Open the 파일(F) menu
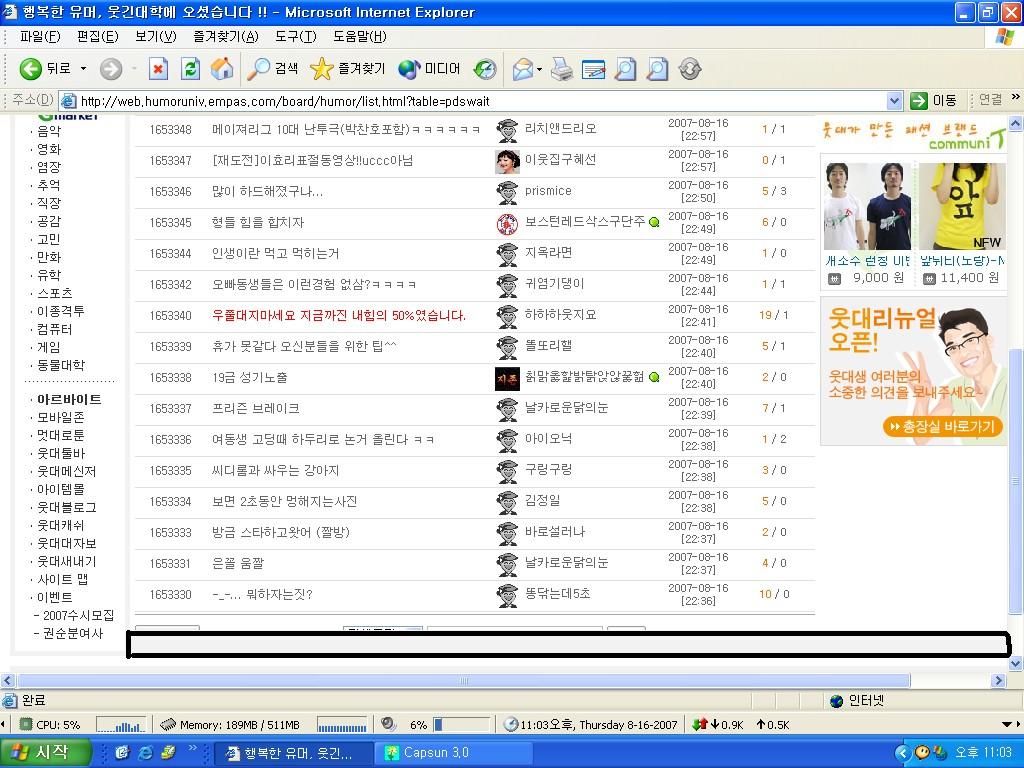The image size is (1024, 768). coord(40,37)
